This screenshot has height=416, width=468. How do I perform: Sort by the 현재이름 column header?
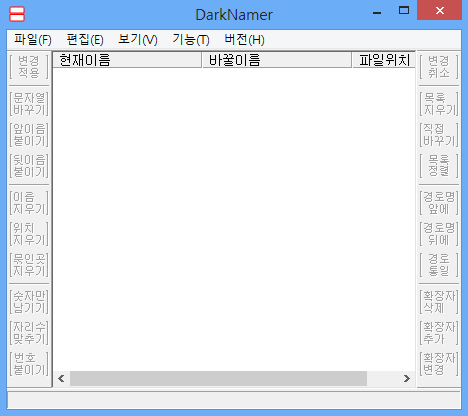[128, 60]
